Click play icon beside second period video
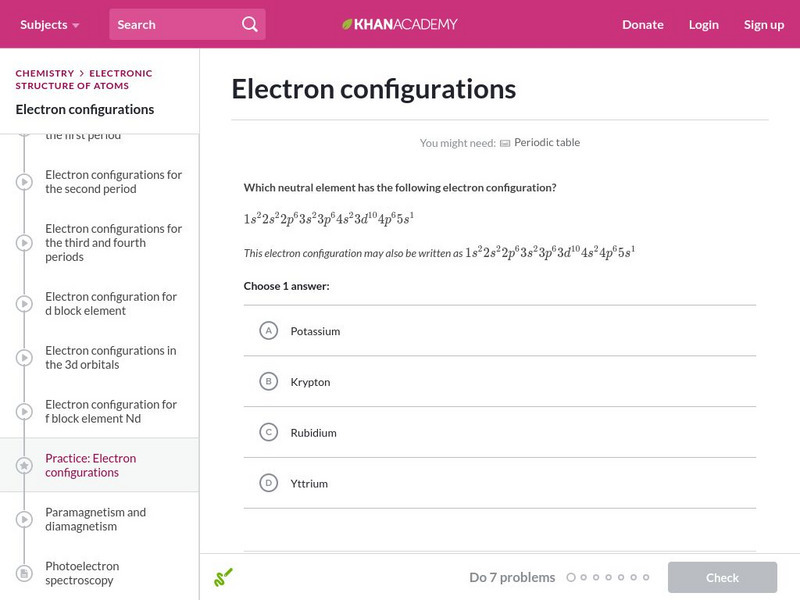This screenshot has height=600, width=800. click(23, 182)
